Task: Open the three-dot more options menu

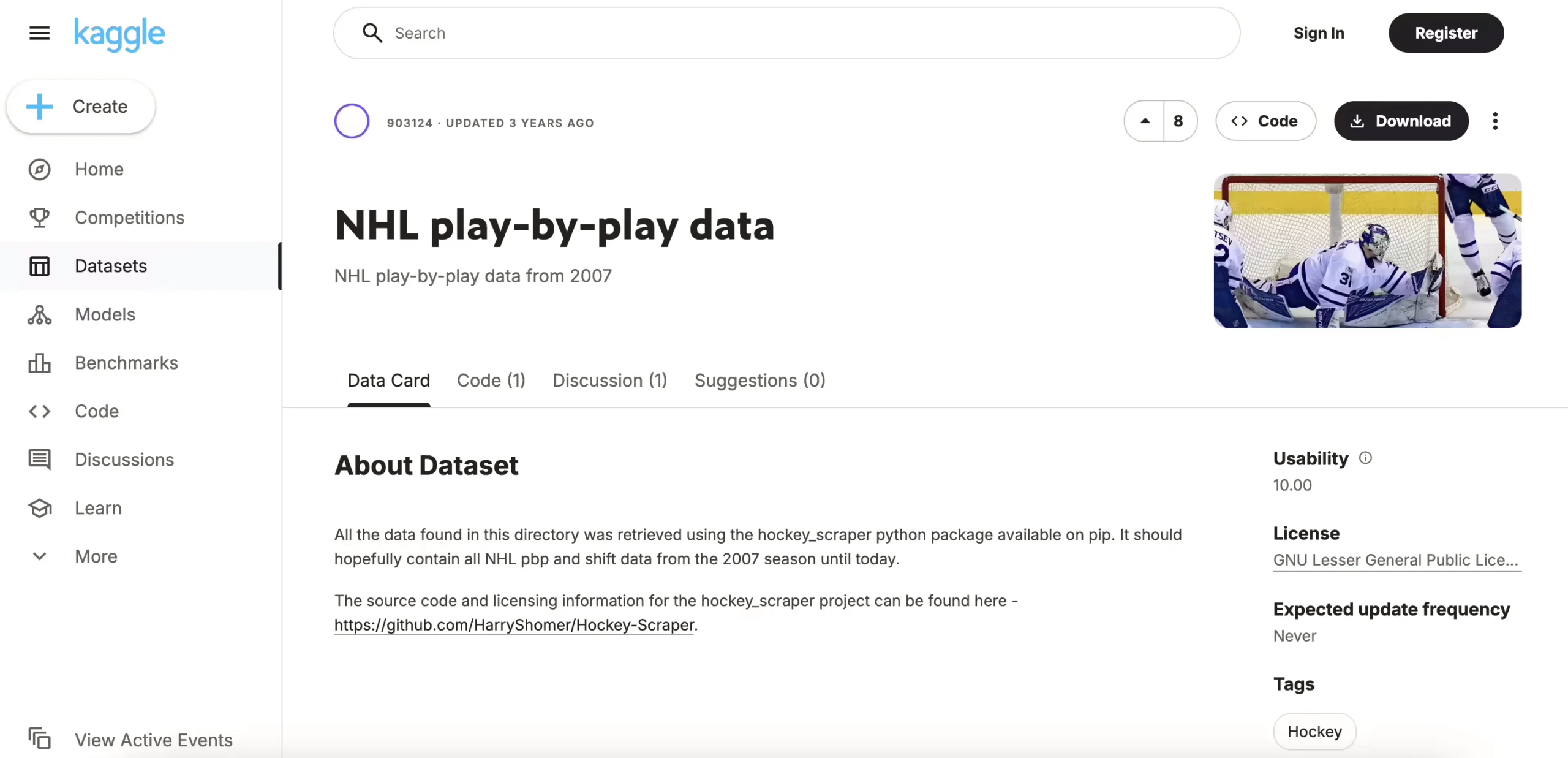Action: 1495,121
